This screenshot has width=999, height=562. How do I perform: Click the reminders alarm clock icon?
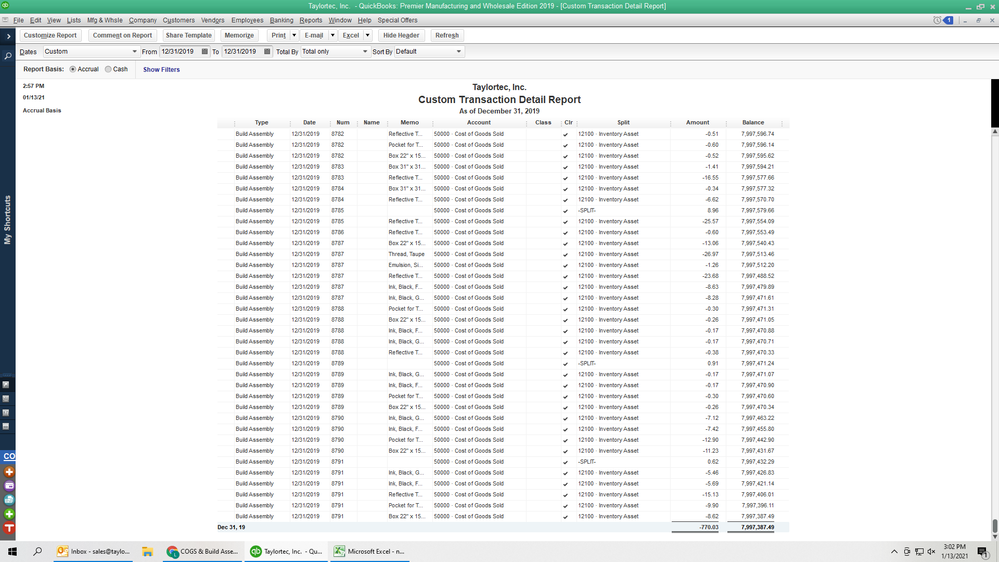click(x=937, y=20)
